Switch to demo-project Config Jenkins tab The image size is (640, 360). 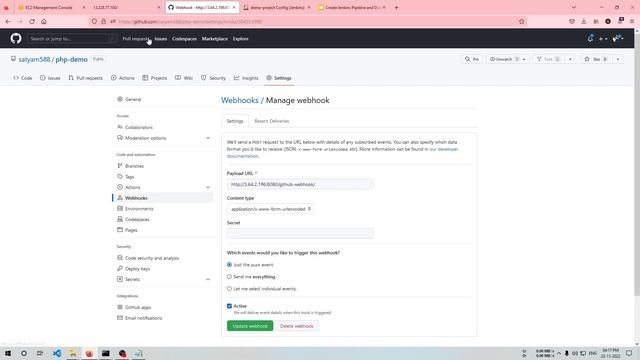pos(277,7)
